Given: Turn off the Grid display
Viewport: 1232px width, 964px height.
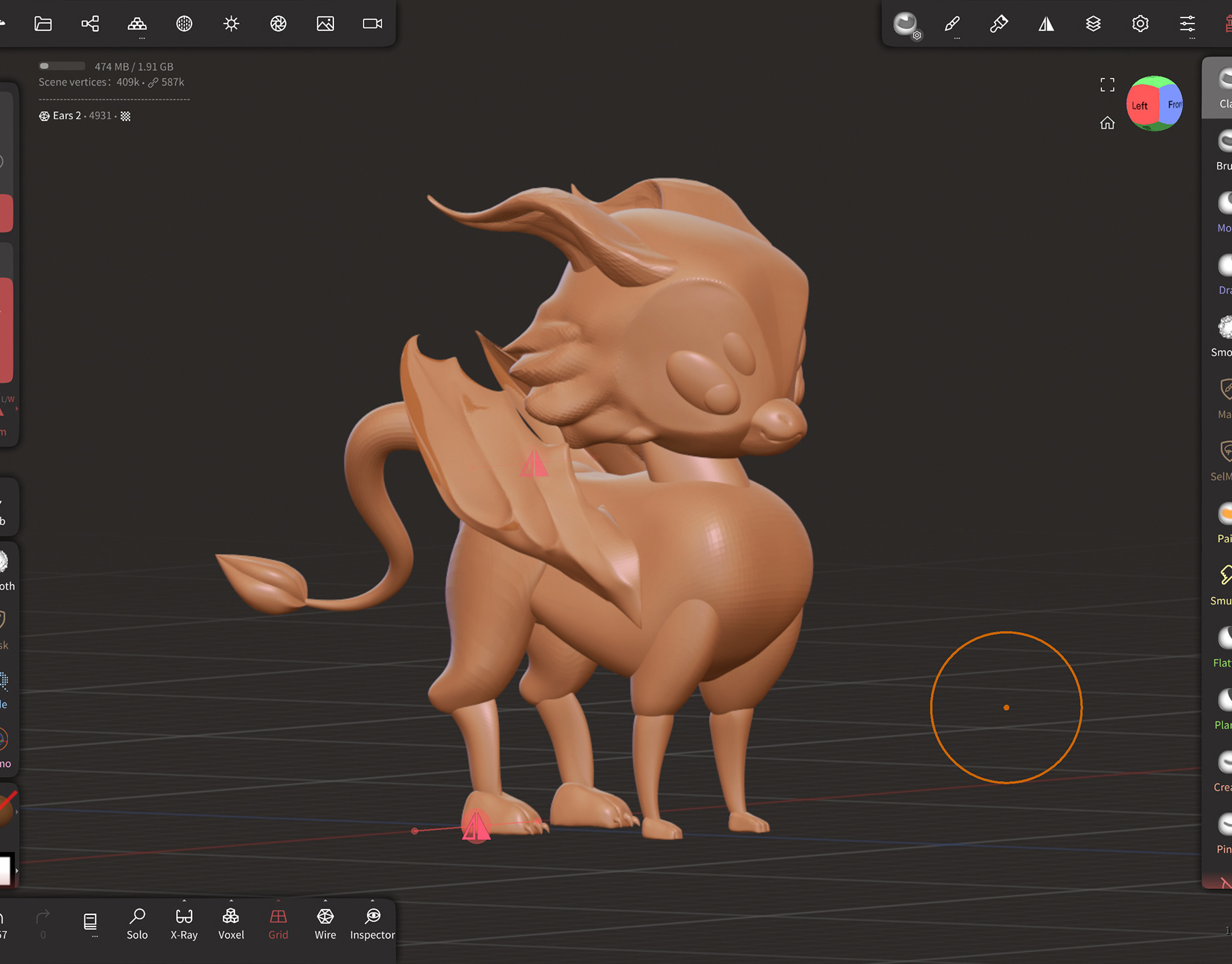Looking at the screenshot, I should coord(279,924).
